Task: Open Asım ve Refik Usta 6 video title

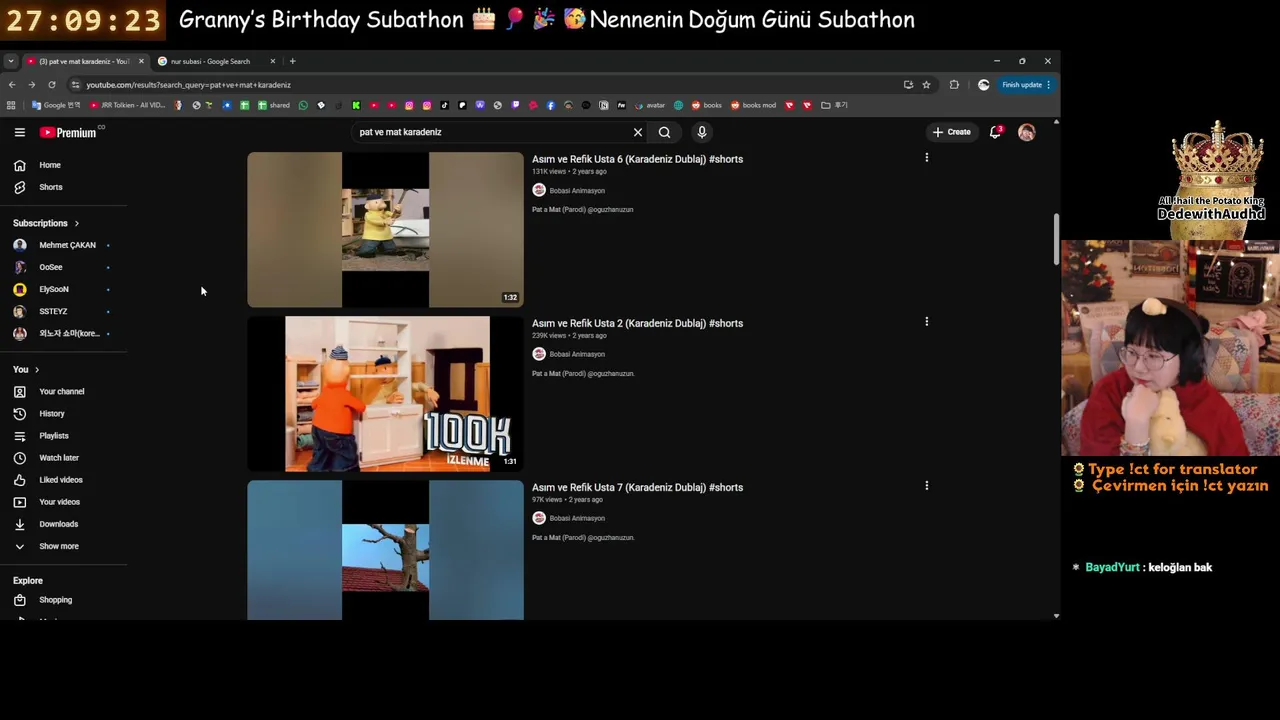Action: click(637, 159)
